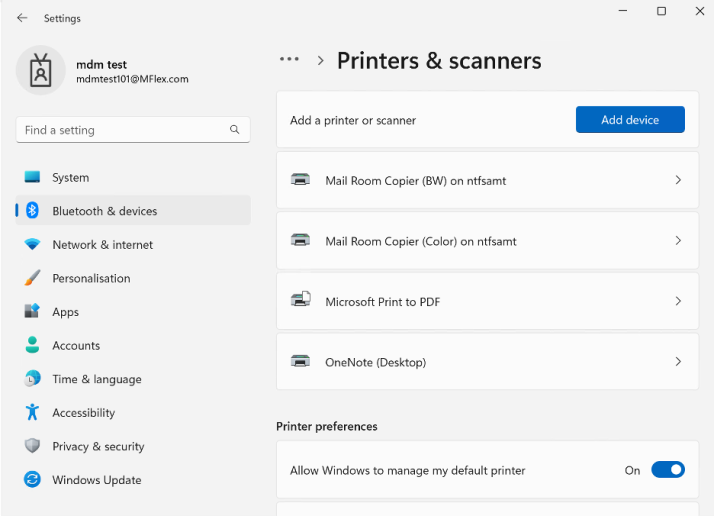The width and height of the screenshot is (714, 516).
Task: Open OneNote (Desktop) printer entry
Action: pyautogui.click(x=487, y=362)
